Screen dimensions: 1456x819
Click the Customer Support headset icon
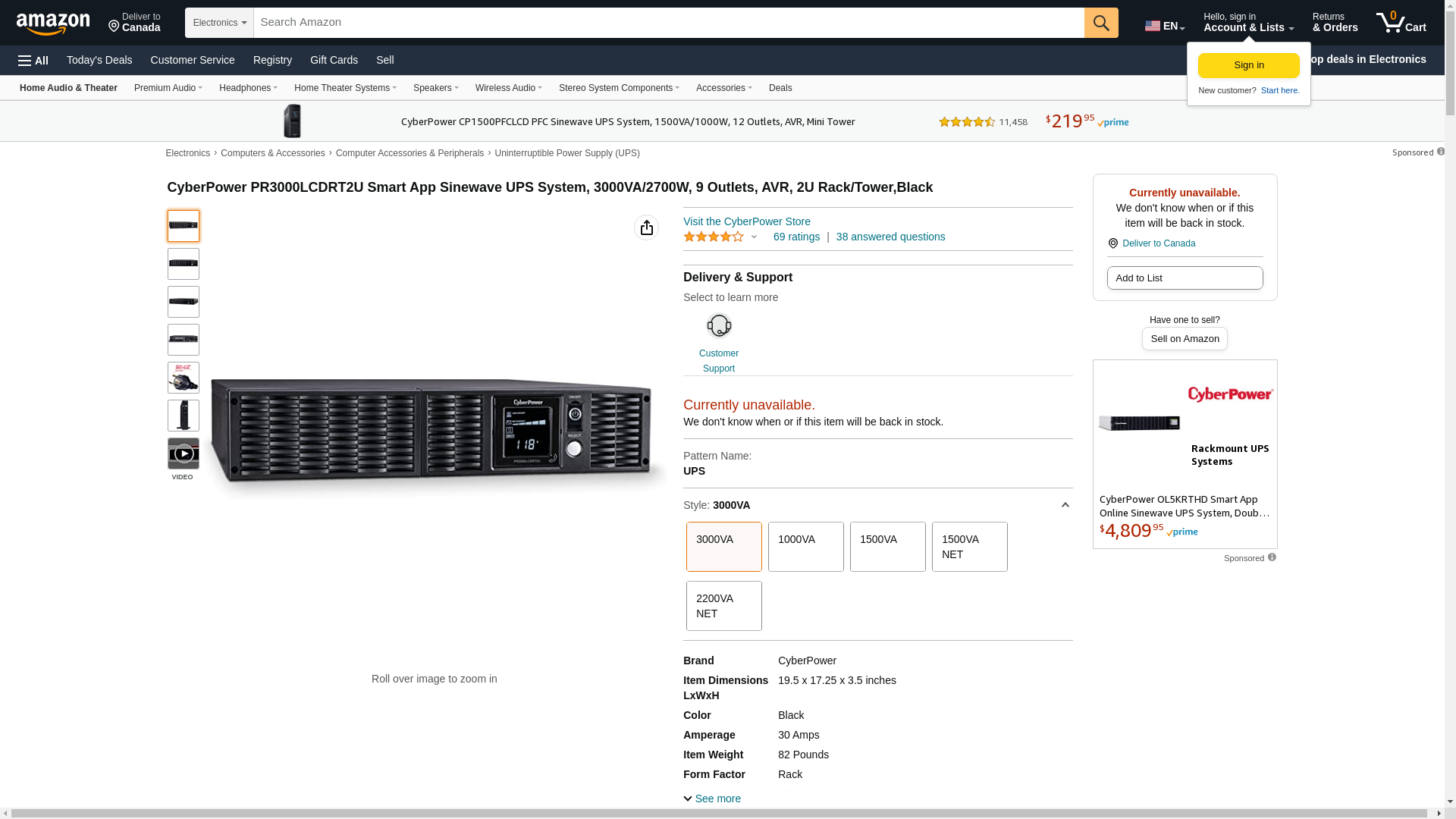click(718, 326)
